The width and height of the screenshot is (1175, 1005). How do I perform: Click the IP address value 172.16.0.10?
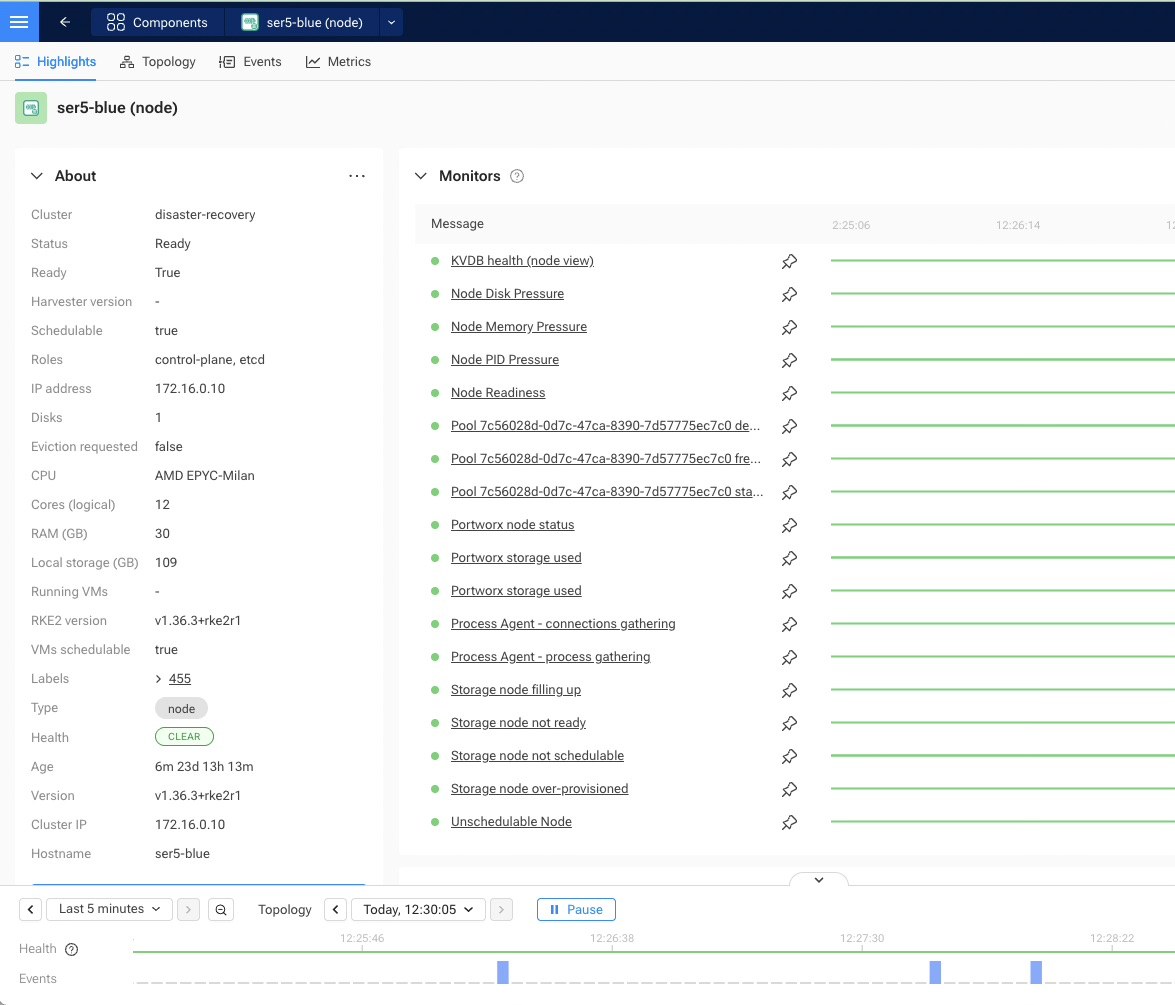[x=190, y=388]
